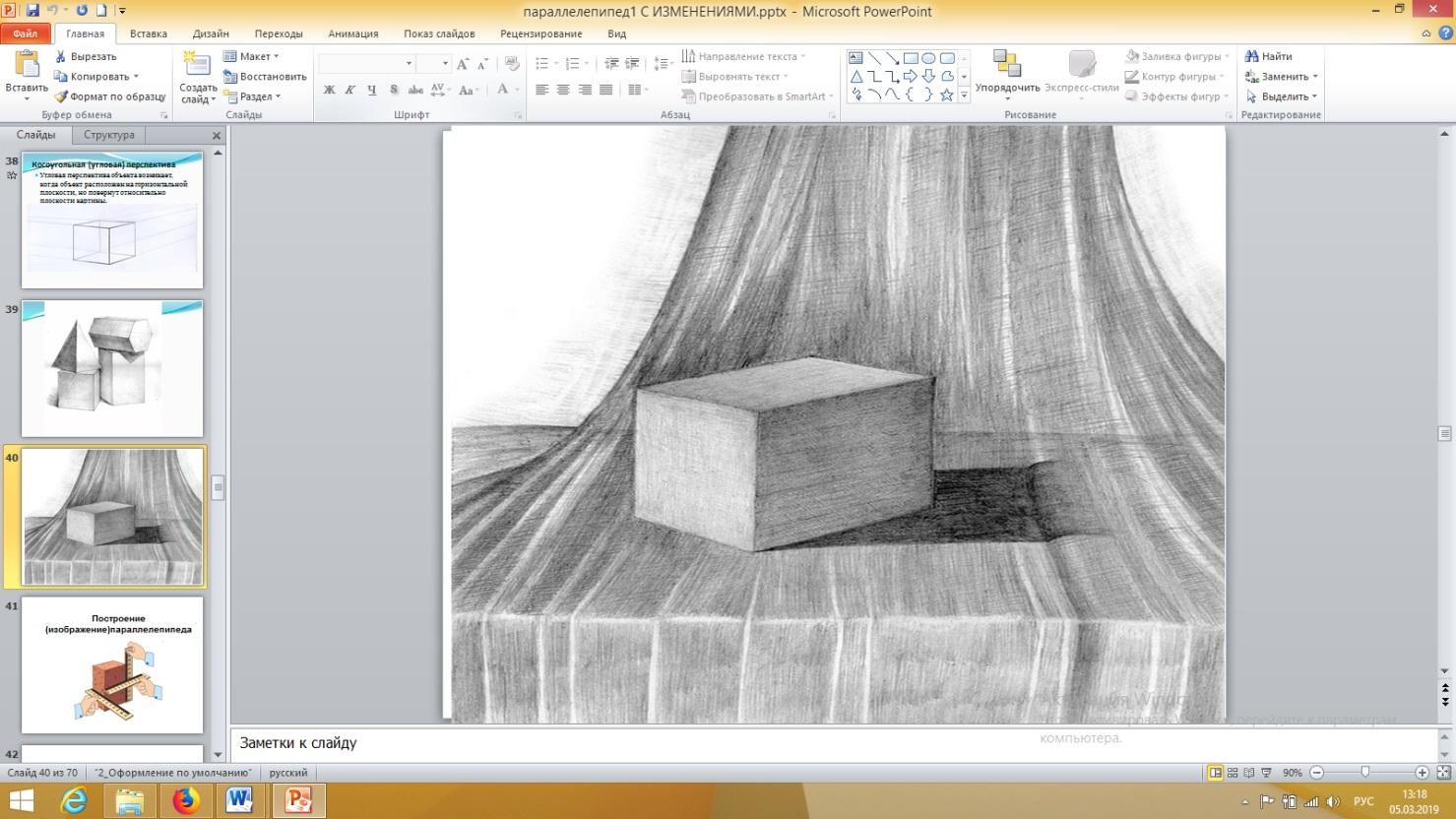This screenshot has width=1456, height=819.
Task: Expand the shapes gallery More arrow
Action: (x=964, y=94)
